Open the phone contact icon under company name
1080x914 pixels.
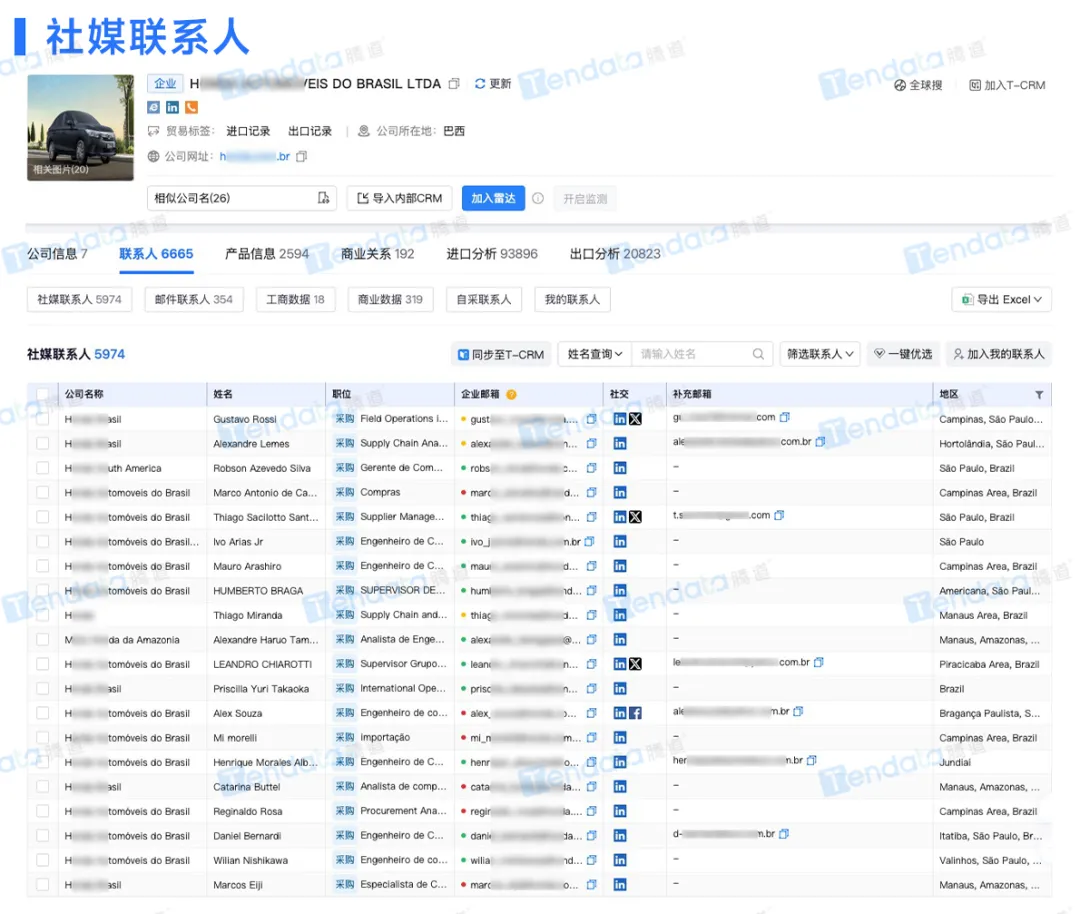click(x=191, y=107)
